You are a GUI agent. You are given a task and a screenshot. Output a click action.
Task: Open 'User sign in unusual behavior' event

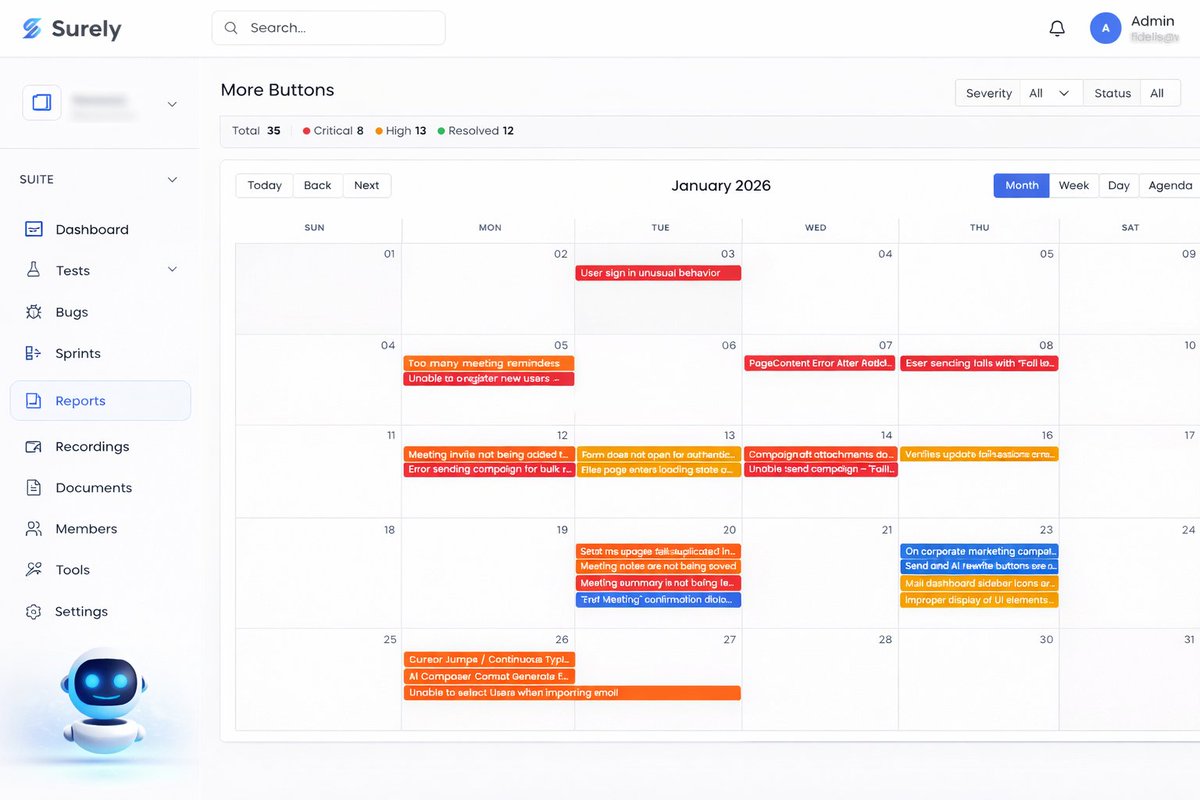[658, 273]
